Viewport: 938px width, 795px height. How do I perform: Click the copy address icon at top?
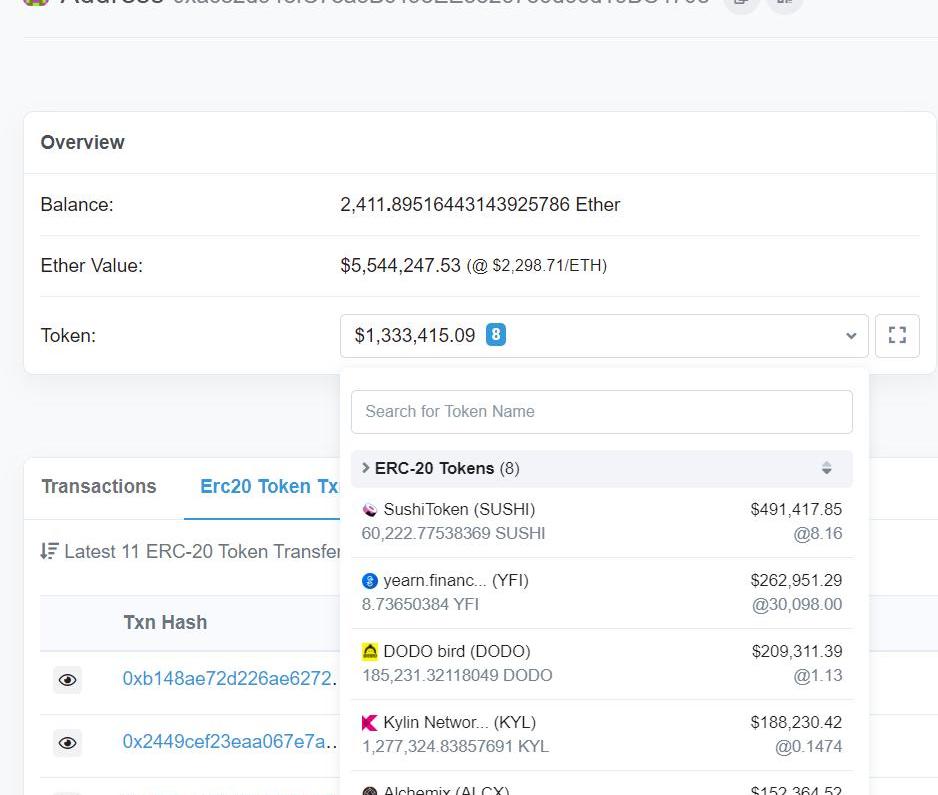click(x=741, y=2)
